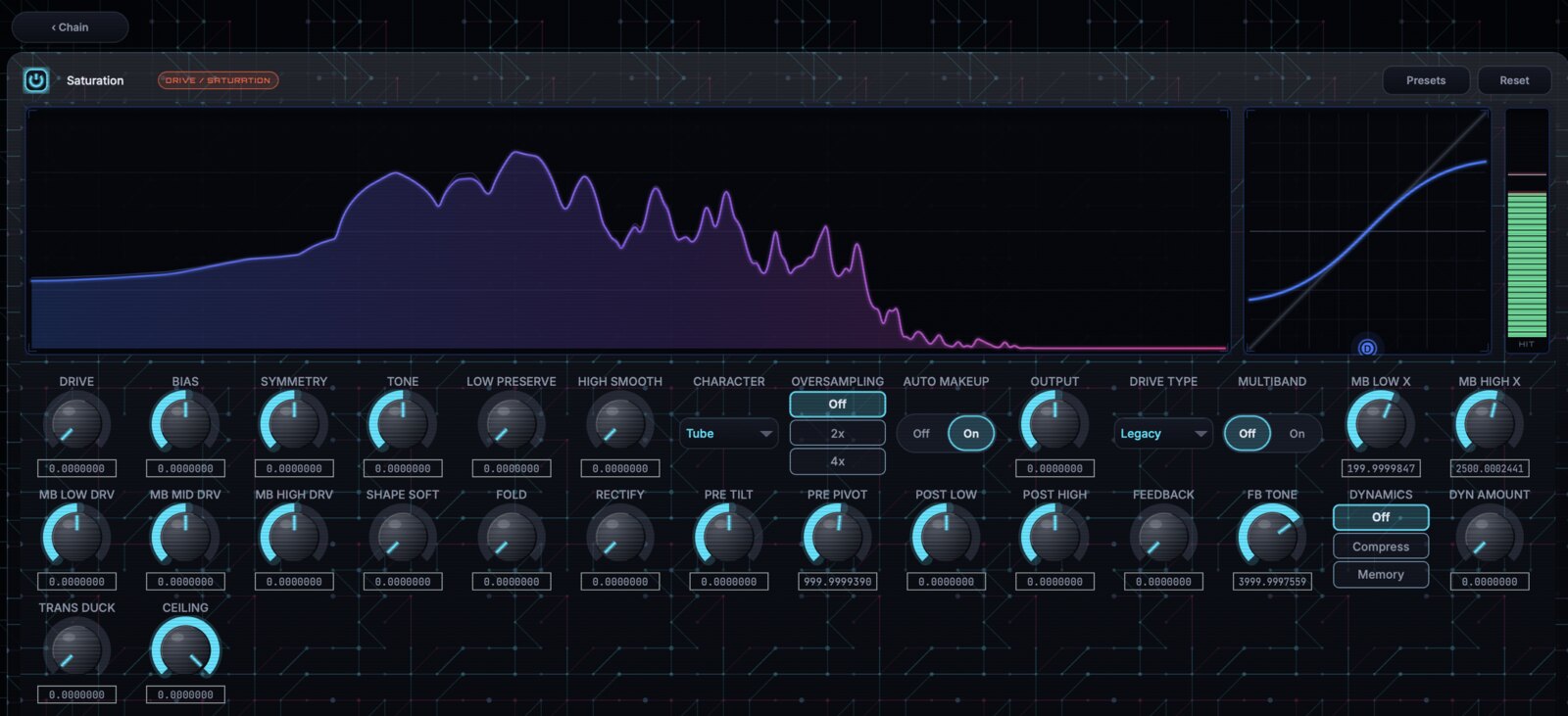Click the Drive value field
This screenshot has height=716, width=1568.
pyautogui.click(x=76, y=468)
